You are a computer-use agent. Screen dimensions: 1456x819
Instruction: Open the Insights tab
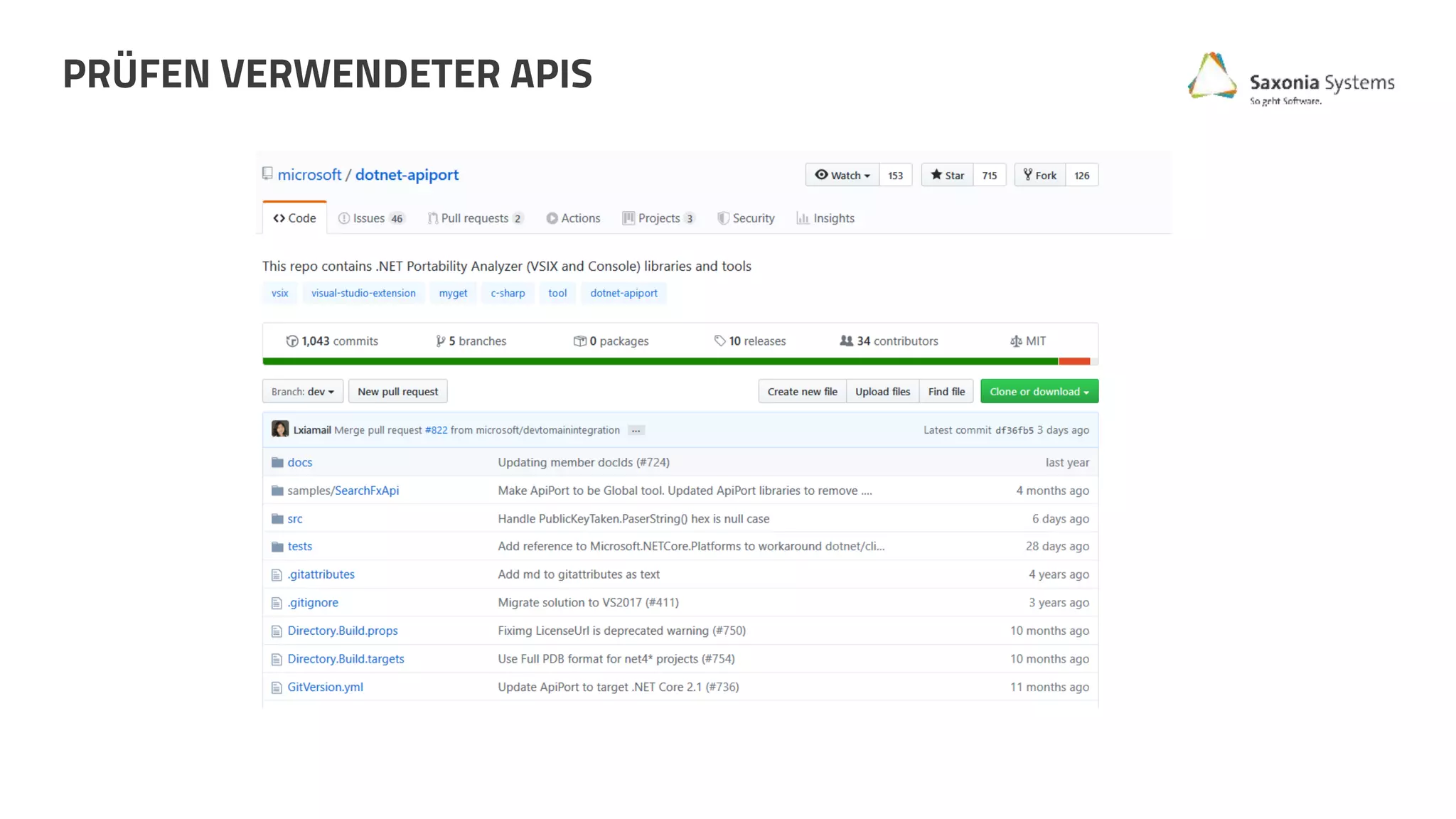pos(825,218)
